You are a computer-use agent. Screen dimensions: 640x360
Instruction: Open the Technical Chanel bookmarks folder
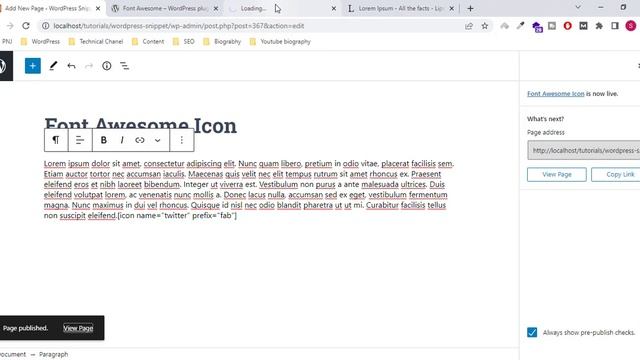click(x=96, y=42)
